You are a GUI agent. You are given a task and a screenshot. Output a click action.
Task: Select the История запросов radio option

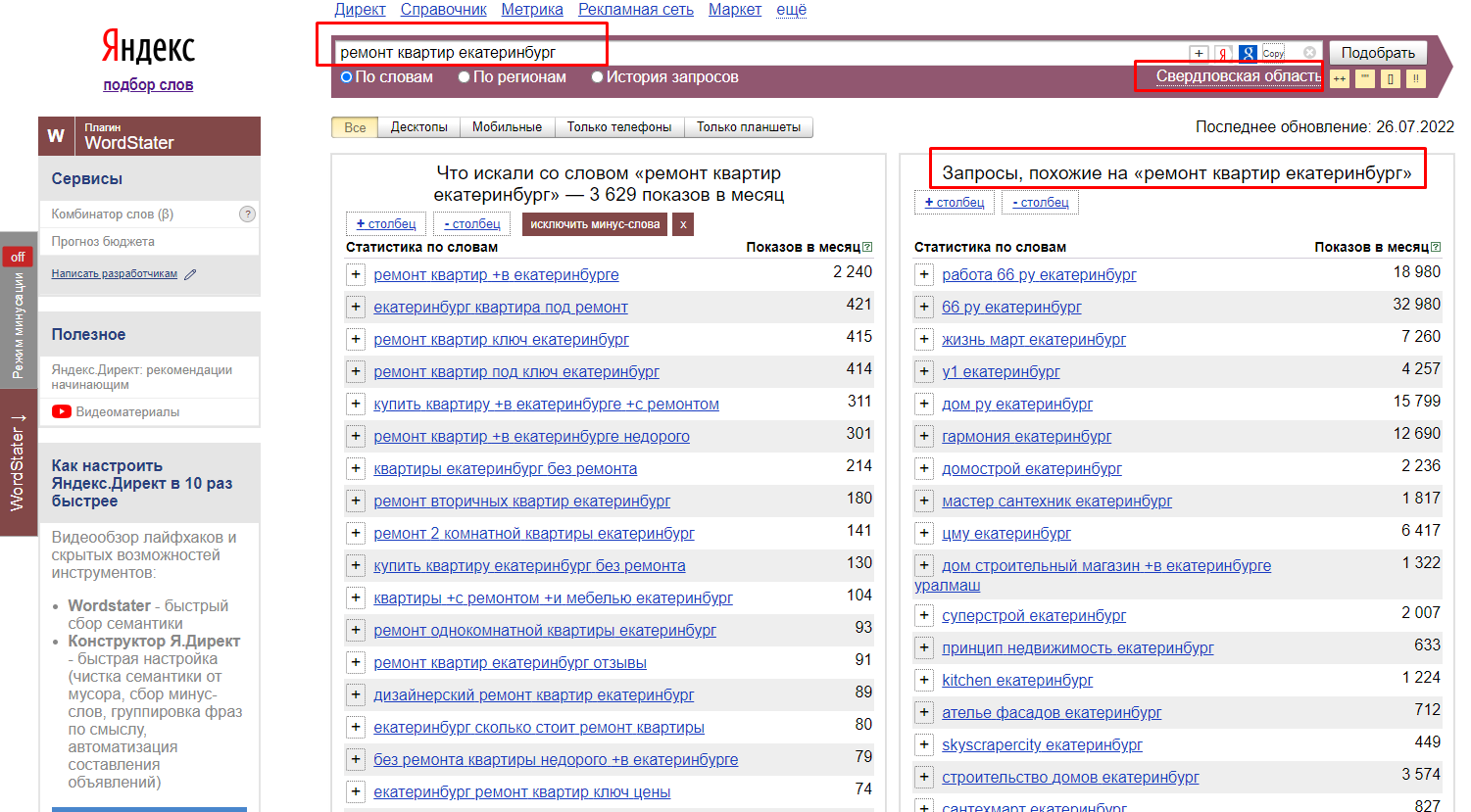[598, 77]
